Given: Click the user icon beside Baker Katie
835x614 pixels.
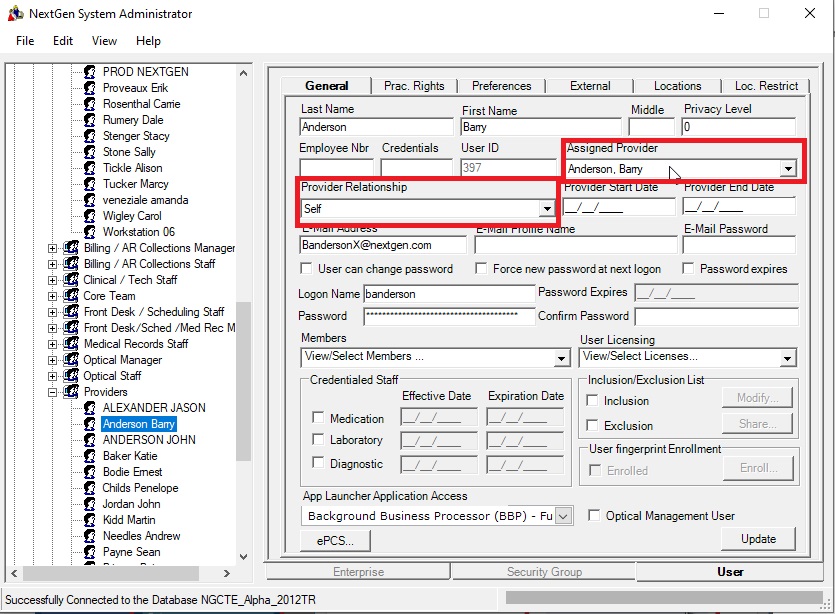Looking at the screenshot, I should pyautogui.click(x=90, y=455).
